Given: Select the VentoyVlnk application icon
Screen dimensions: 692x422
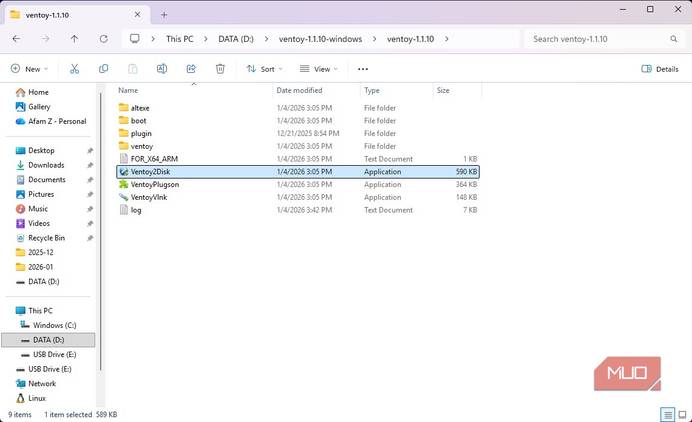Looking at the screenshot, I should [x=124, y=197].
